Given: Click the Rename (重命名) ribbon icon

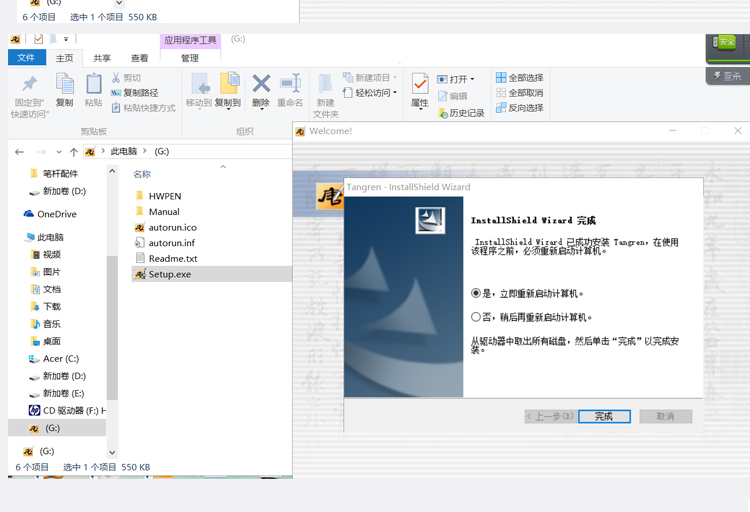Looking at the screenshot, I should click(x=290, y=88).
